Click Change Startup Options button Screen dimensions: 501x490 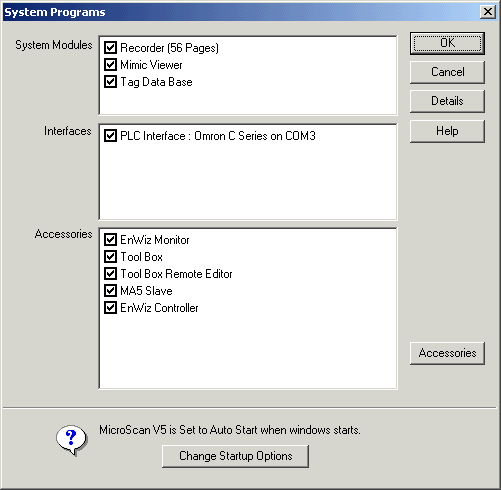[x=235, y=456]
